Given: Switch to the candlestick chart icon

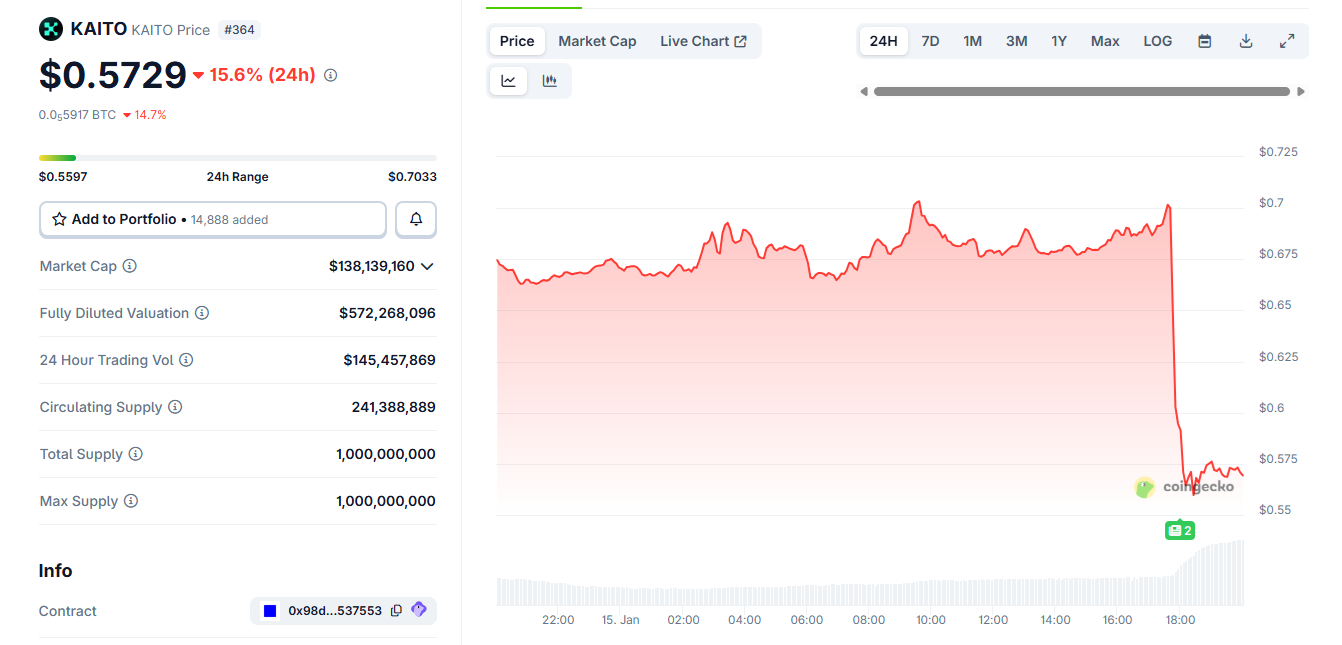Looking at the screenshot, I should 550,81.
